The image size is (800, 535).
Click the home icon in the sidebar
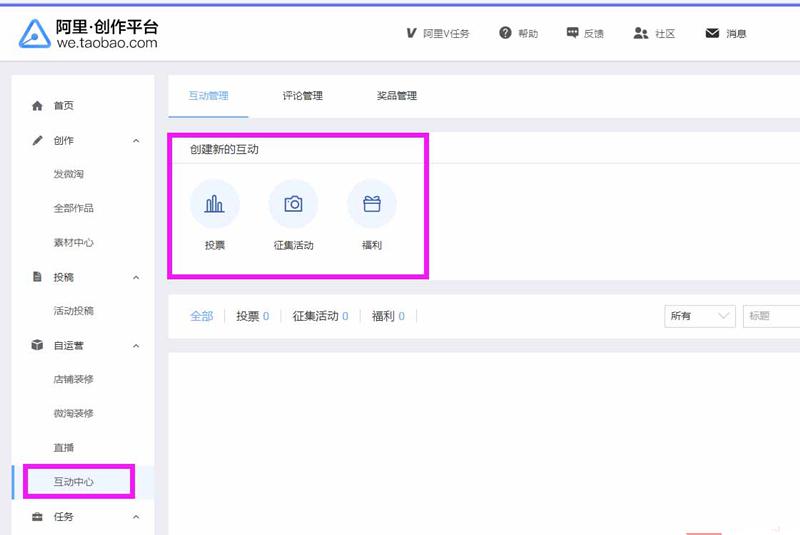tap(37, 106)
